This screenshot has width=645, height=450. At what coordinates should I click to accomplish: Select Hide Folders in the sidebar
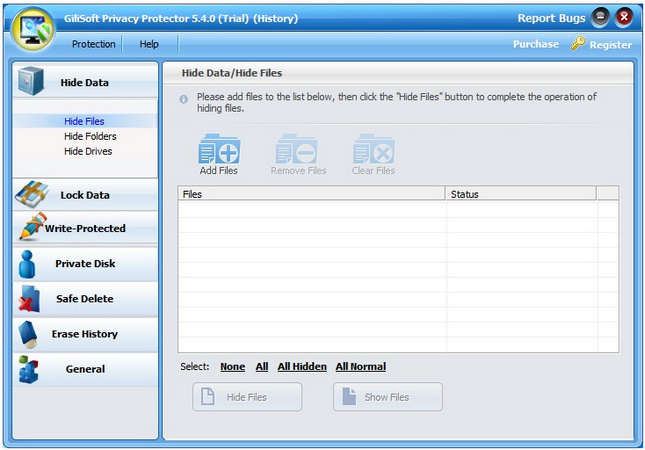pos(90,136)
